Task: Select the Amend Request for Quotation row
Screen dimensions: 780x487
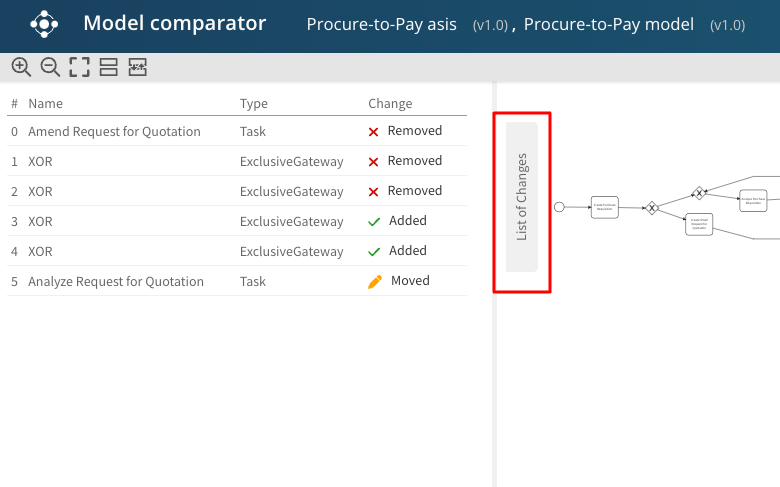Action: (x=114, y=131)
